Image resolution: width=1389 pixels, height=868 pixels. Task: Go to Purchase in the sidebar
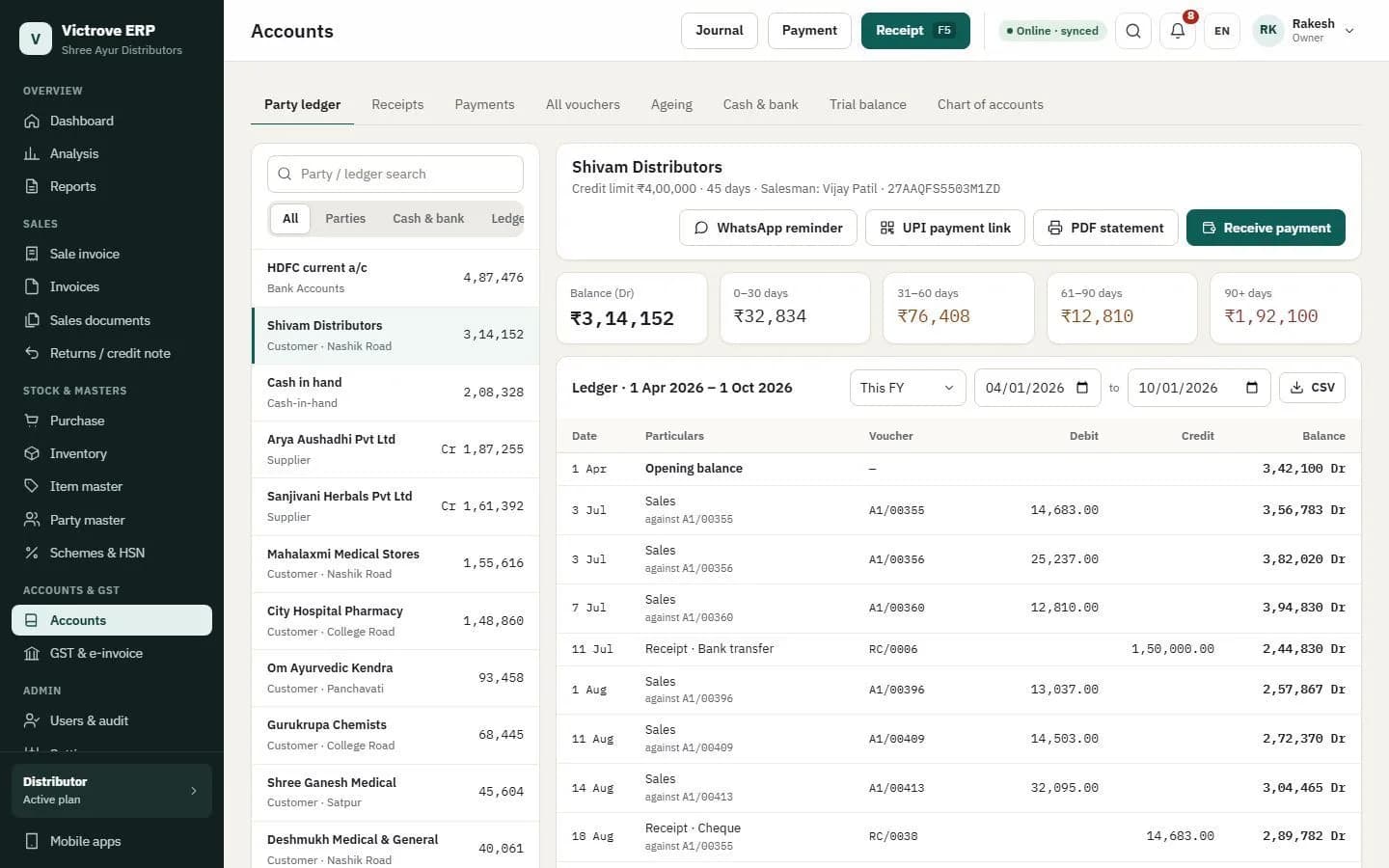coord(112,420)
